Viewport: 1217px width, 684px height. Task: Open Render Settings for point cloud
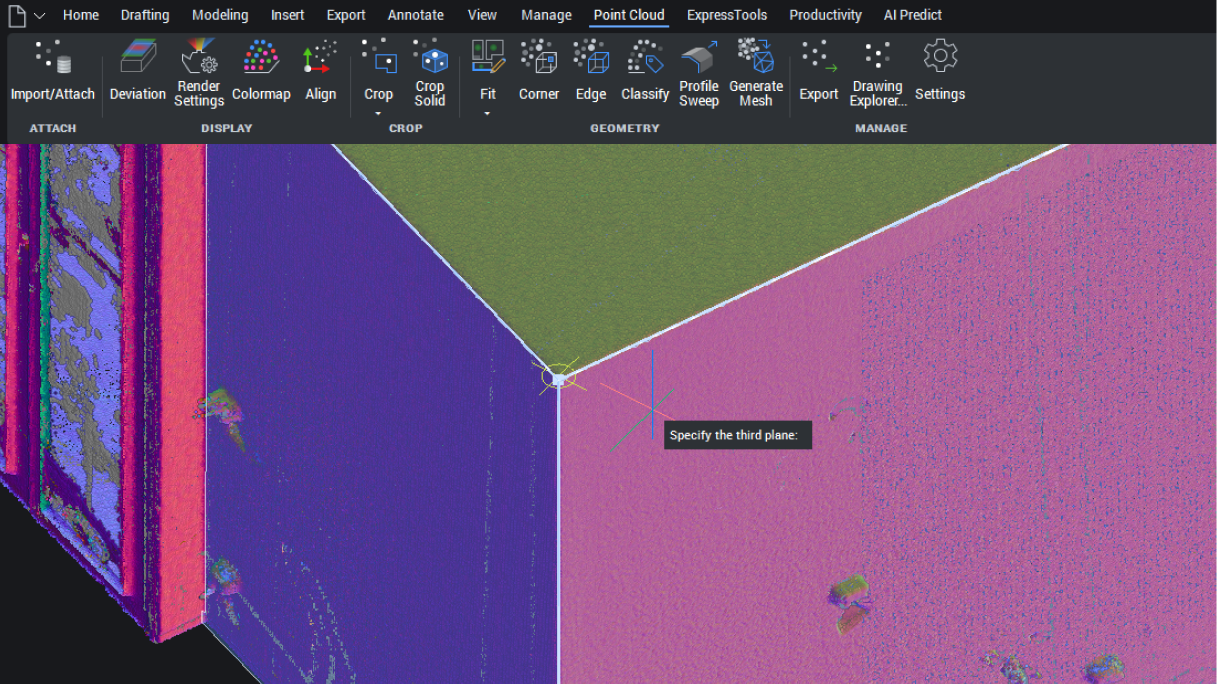pos(199,73)
